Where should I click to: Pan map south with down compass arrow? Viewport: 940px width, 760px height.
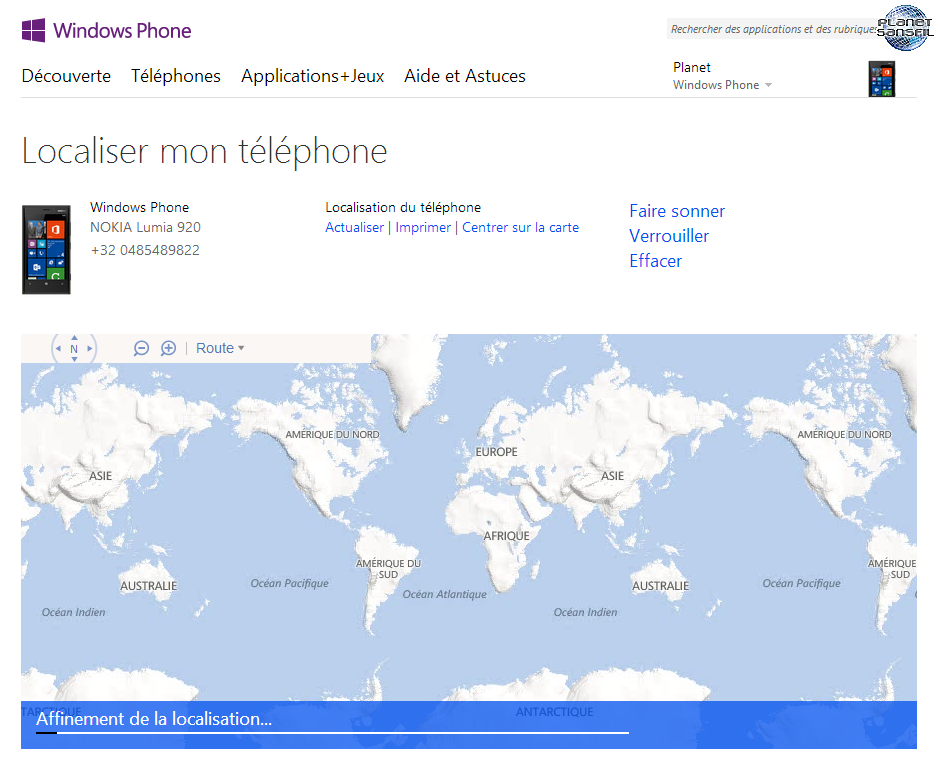tap(74, 359)
